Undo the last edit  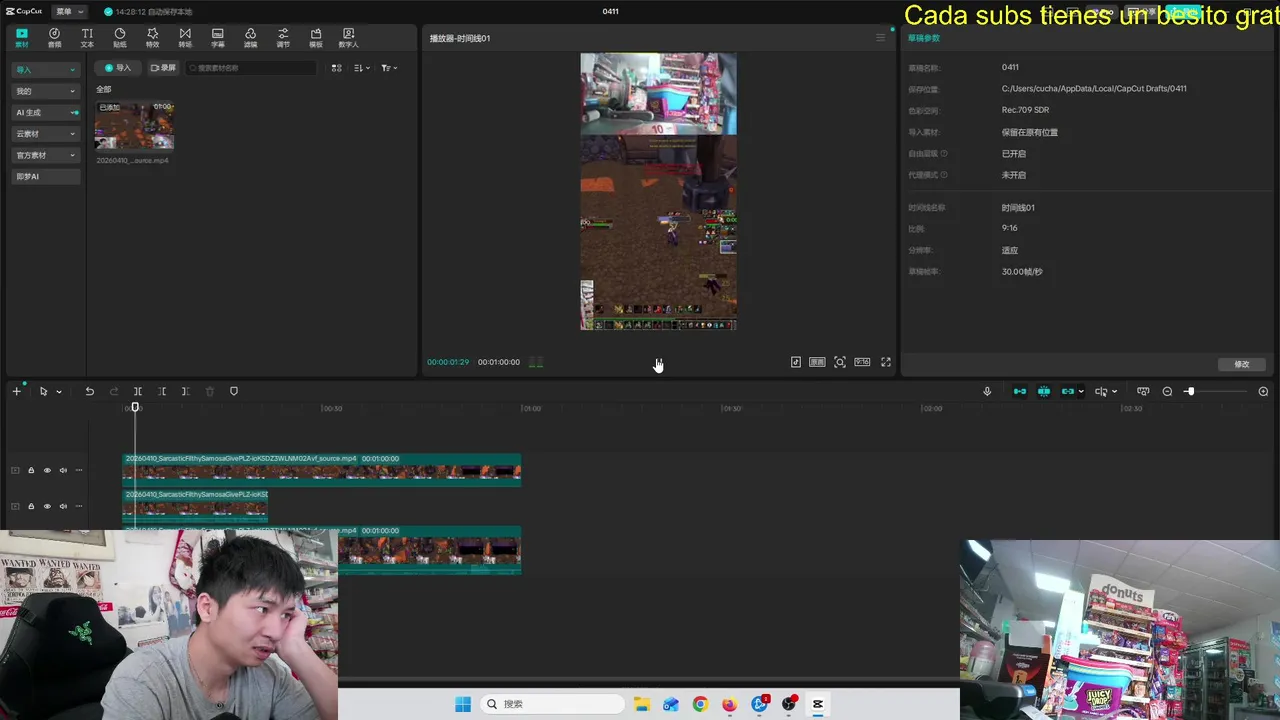pyautogui.click(x=89, y=391)
